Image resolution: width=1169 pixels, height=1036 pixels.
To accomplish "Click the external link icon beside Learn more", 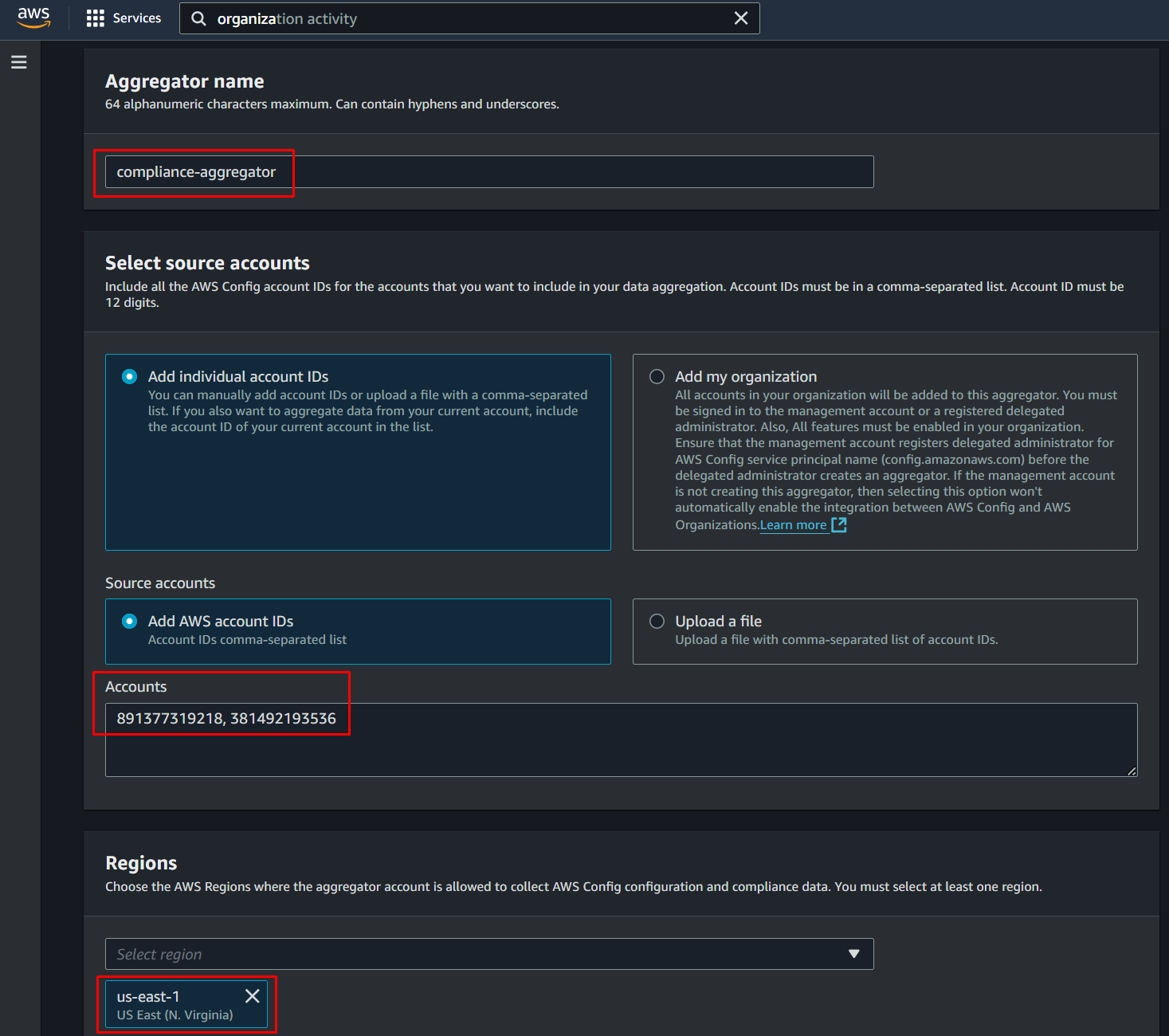I will [838, 524].
